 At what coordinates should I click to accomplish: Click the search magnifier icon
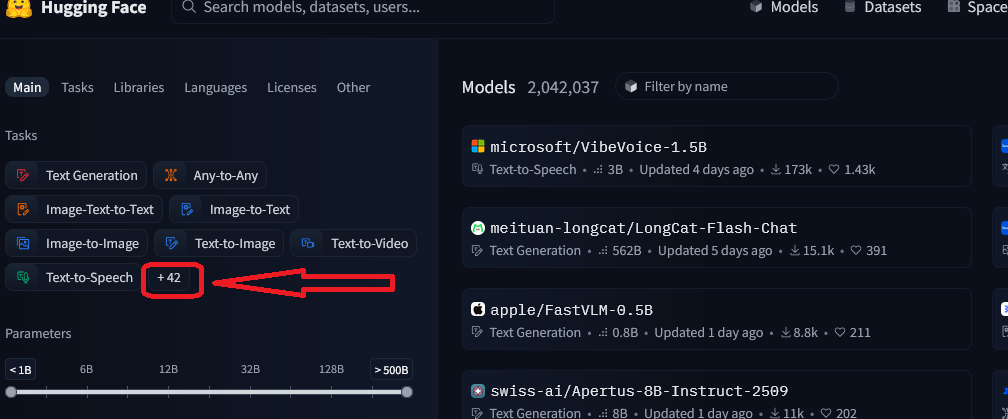pos(188,7)
